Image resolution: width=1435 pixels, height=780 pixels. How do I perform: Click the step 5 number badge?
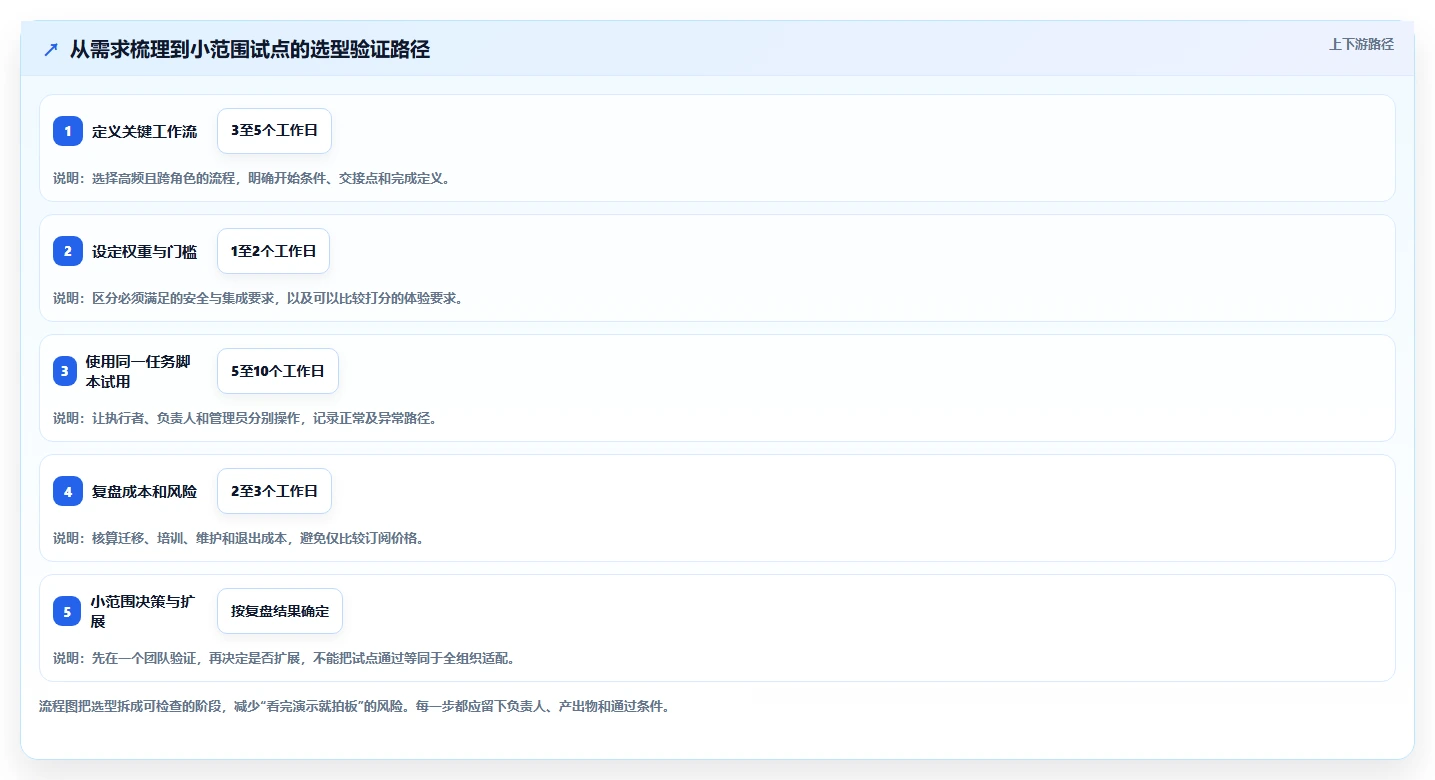click(x=67, y=611)
